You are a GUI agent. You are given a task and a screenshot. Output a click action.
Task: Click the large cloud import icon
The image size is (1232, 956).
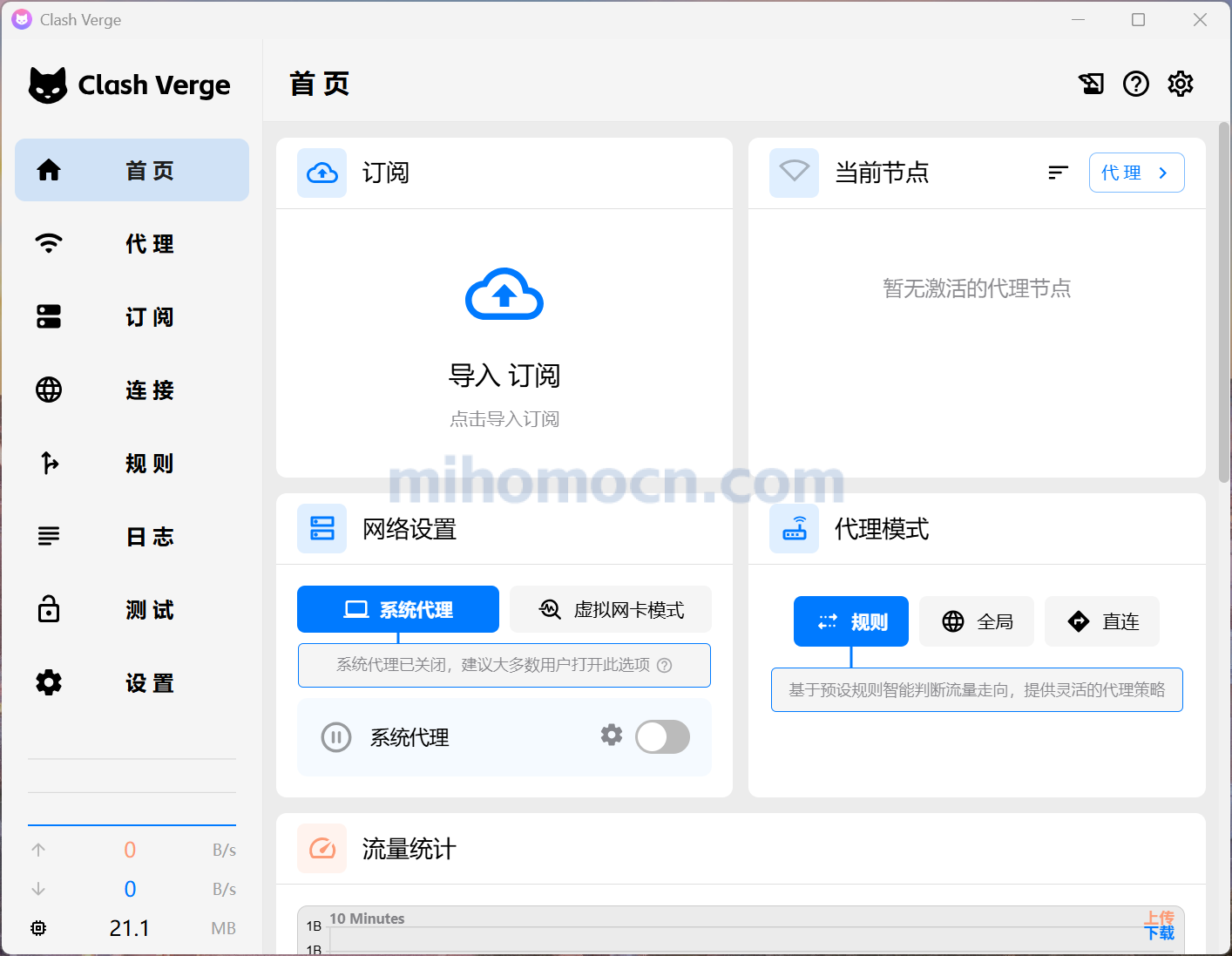pyautogui.click(x=504, y=295)
